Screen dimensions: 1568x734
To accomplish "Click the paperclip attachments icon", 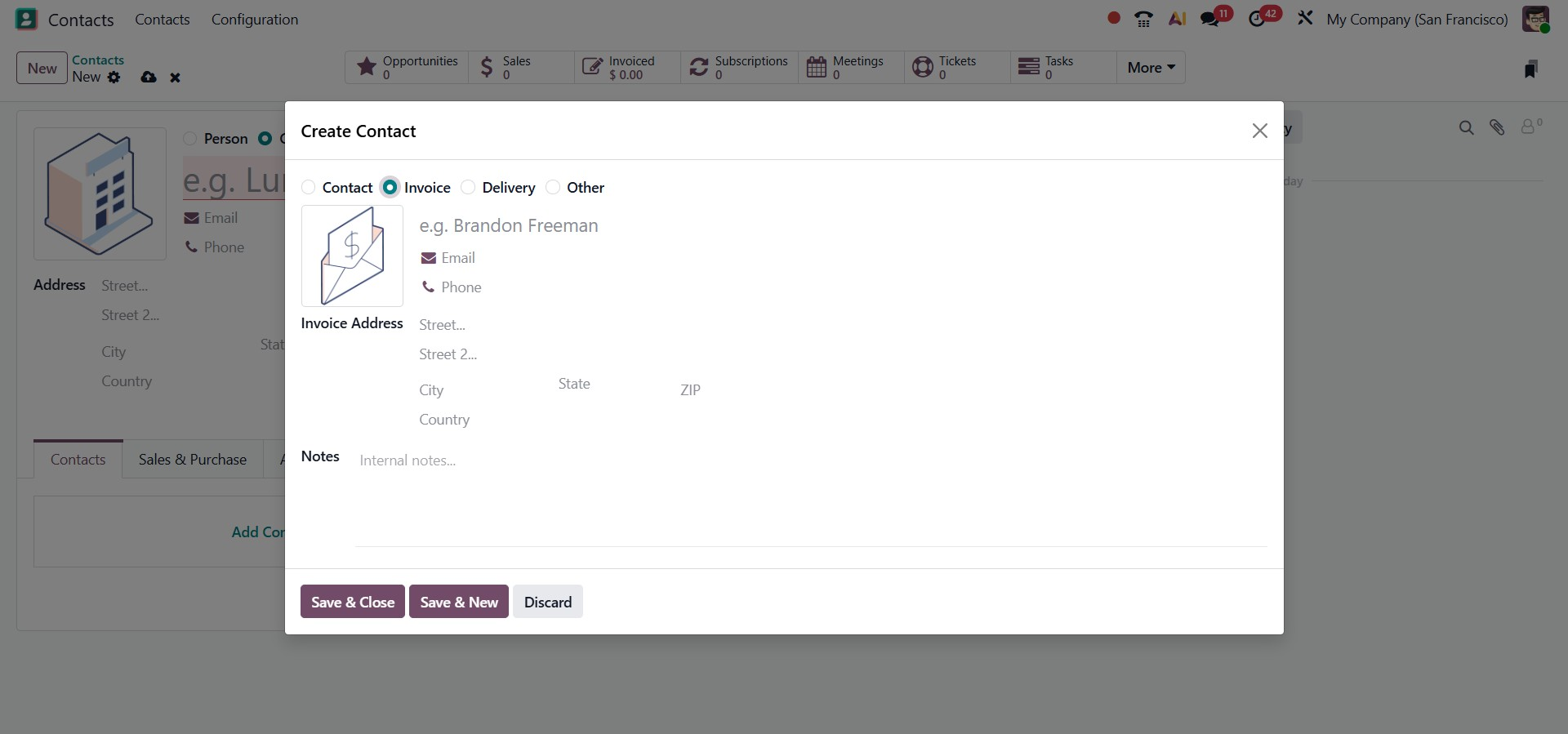I will pos(1496,127).
